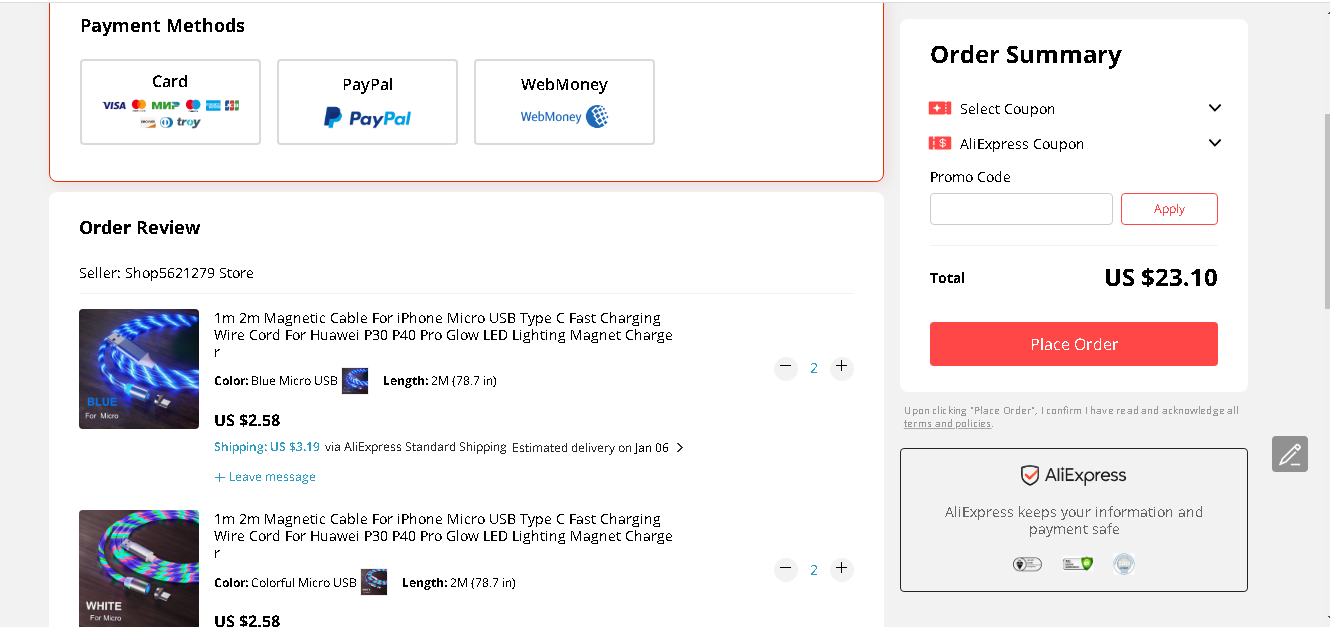This screenshot has height=627, width=1330.
Task: Click the Blue Micro USB color swatch
Action: coord(355,381)
